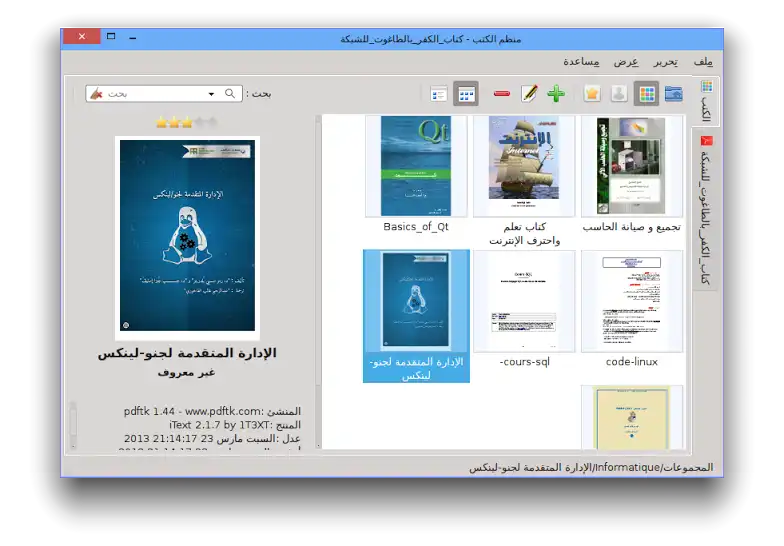784x546 pixels.
Task: Click the Basics_of_Qt caption text
Action: pyautogui.click(x=416, y=226)
